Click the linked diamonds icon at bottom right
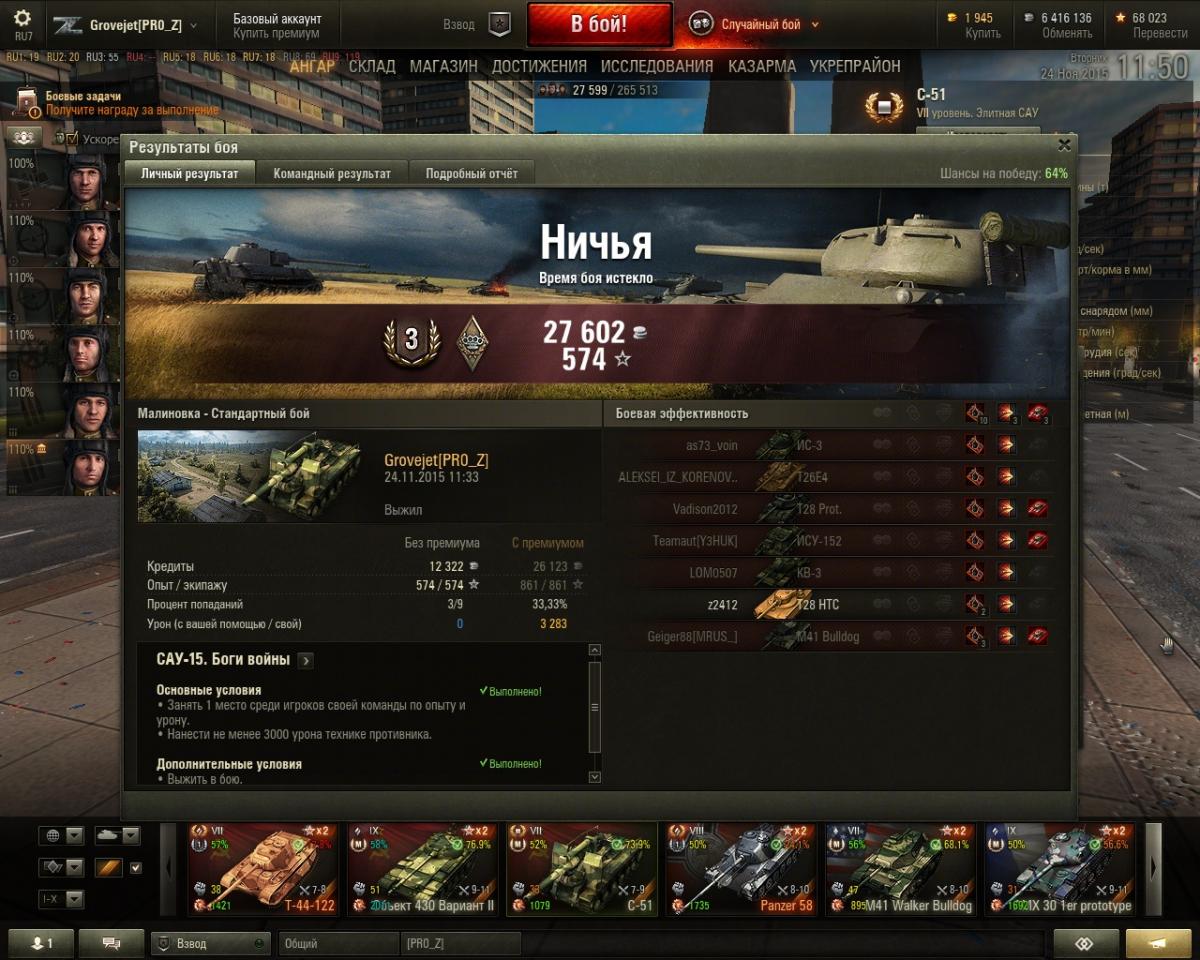The width and height of the screenshot is (1200, 960). (x=1085, y=943)
